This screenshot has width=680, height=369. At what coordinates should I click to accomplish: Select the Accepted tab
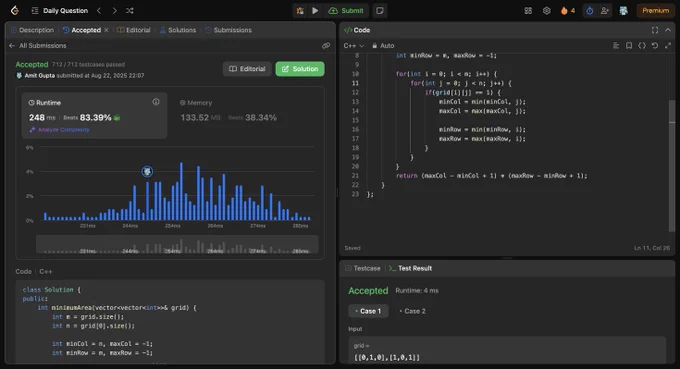pos(82,30)
